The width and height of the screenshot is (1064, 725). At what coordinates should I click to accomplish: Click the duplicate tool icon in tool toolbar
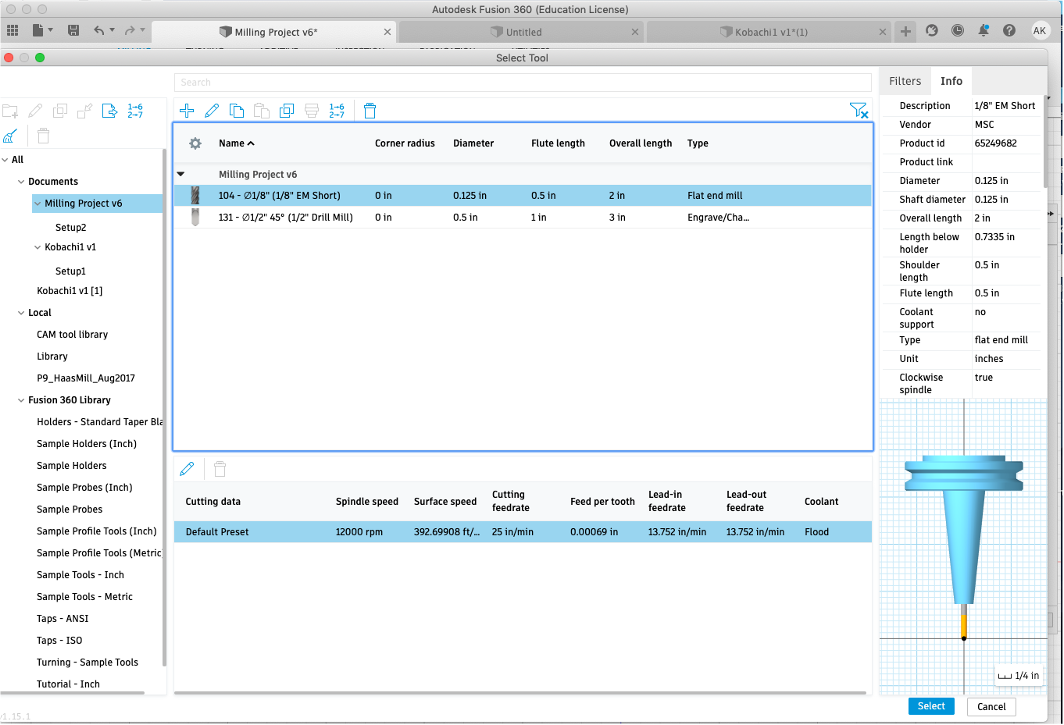tap(287, 111)
